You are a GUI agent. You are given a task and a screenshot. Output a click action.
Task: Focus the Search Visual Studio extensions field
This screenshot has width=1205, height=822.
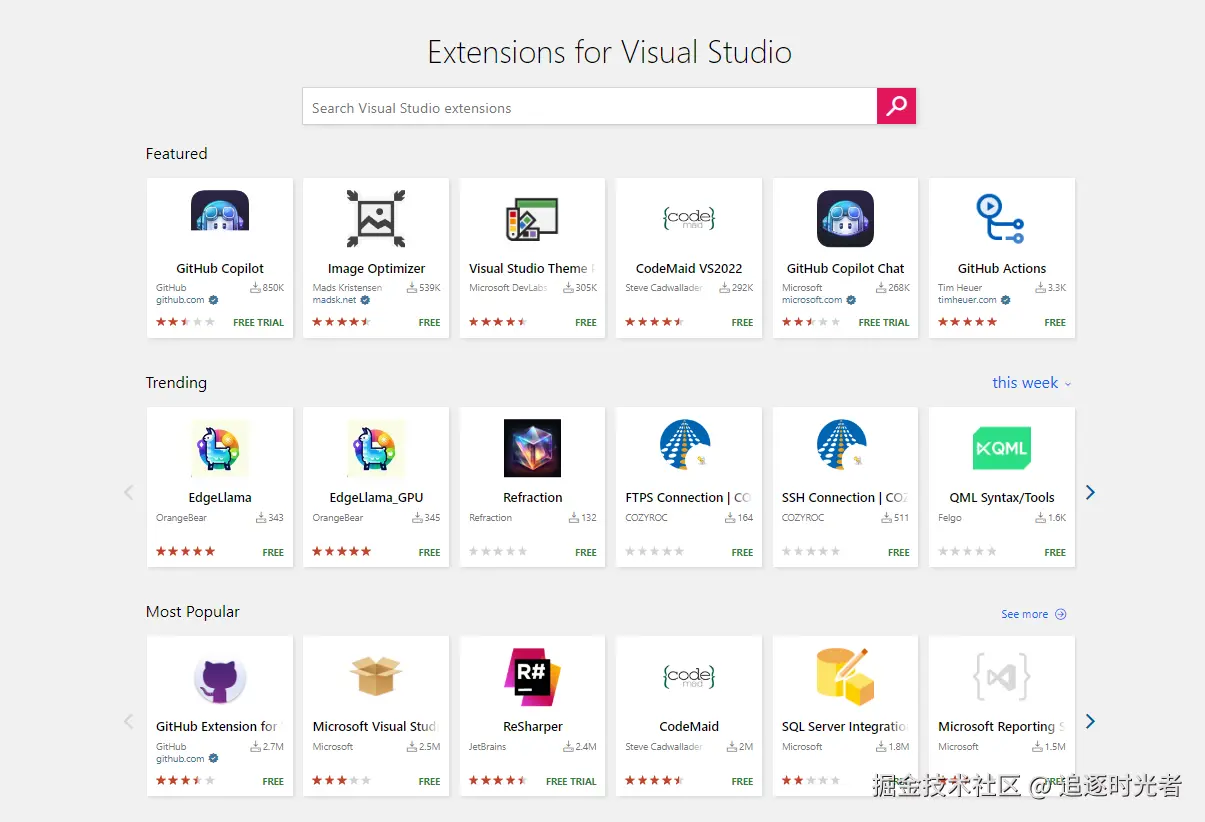pos(589,107)
